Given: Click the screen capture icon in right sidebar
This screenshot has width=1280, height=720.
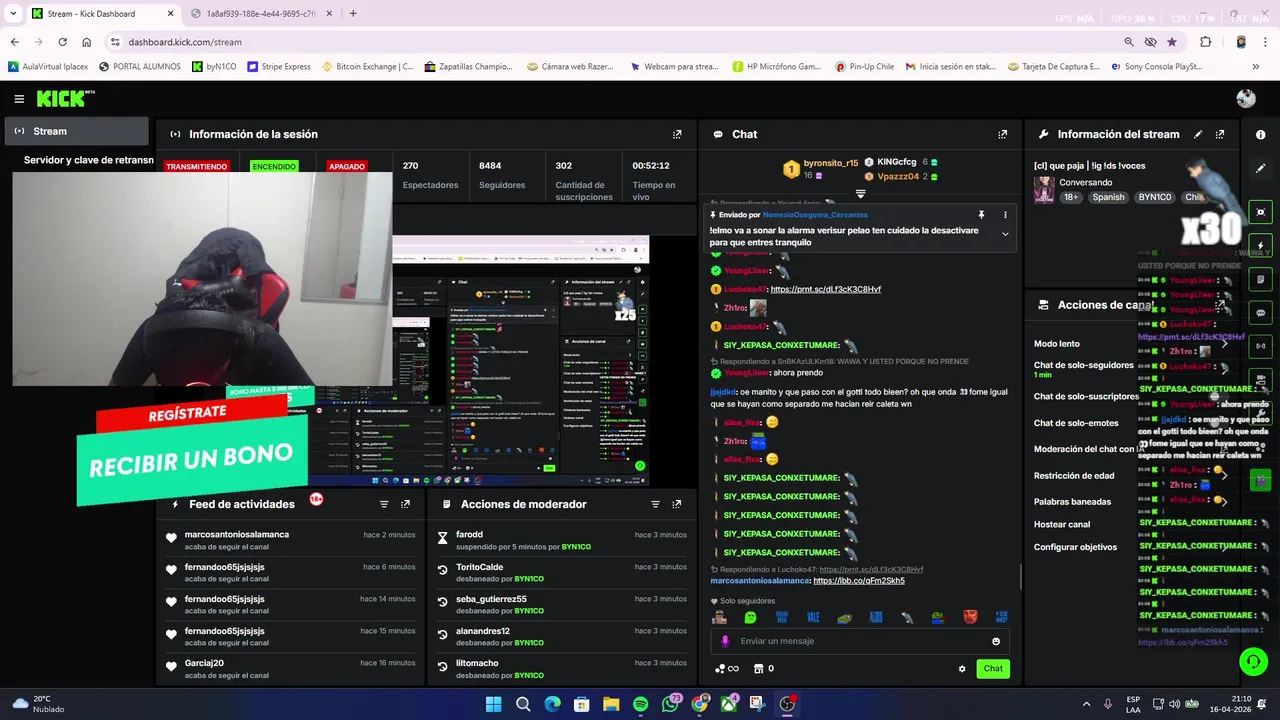Looking at the screenshot, I should tap(1261, 212).
